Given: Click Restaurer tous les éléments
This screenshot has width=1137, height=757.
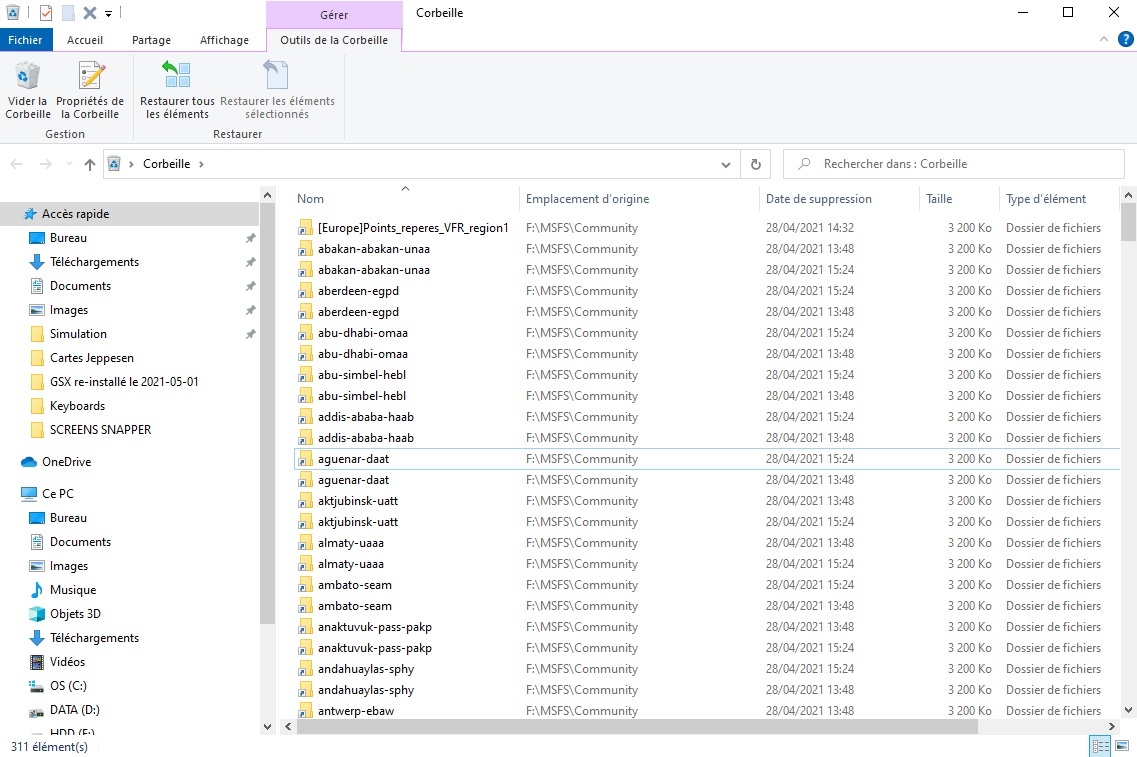Looking at the screenshot, I should coord(177,91).
